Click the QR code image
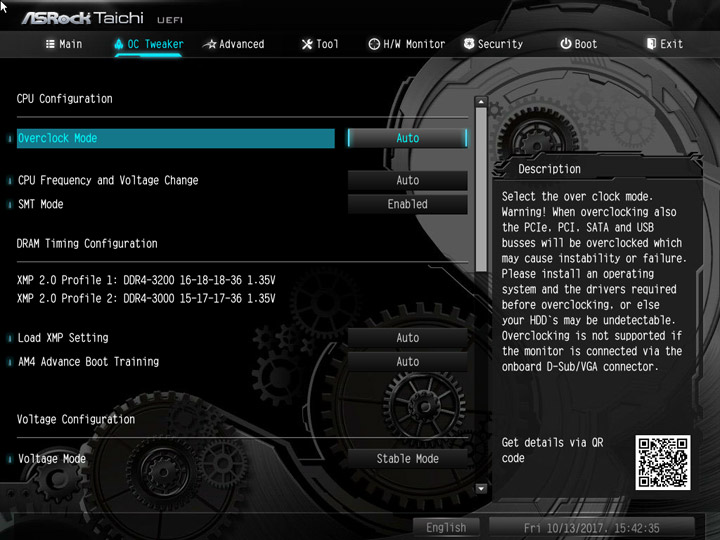Screen dimensions: 720x540 coord(663,462)
